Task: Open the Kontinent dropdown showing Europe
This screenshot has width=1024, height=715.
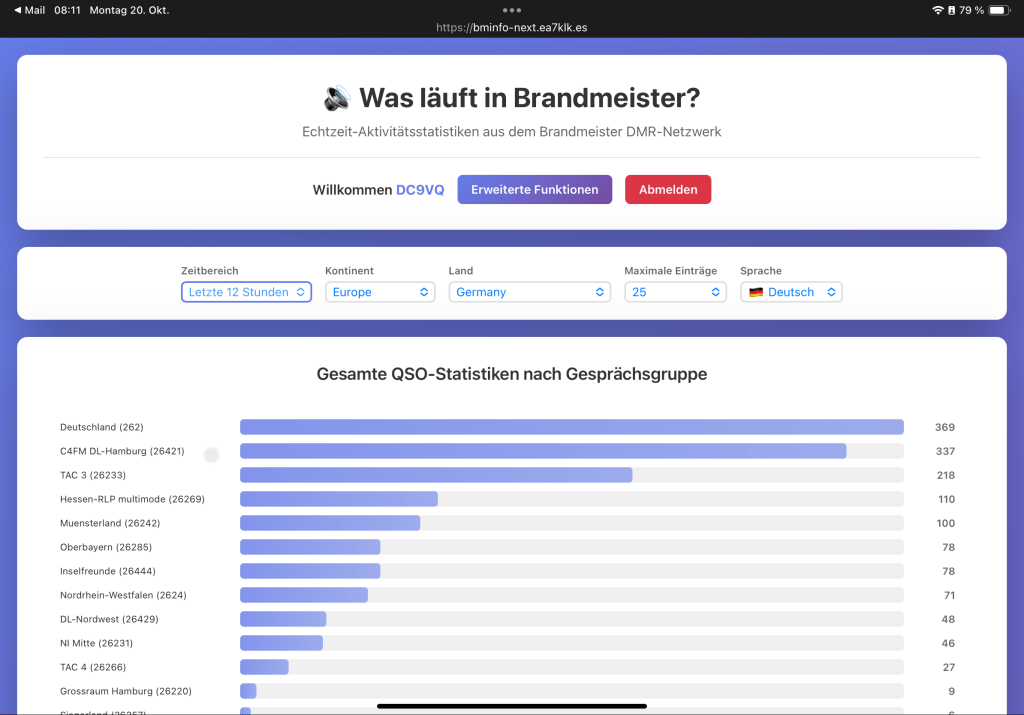Action: tap(380, 292)
